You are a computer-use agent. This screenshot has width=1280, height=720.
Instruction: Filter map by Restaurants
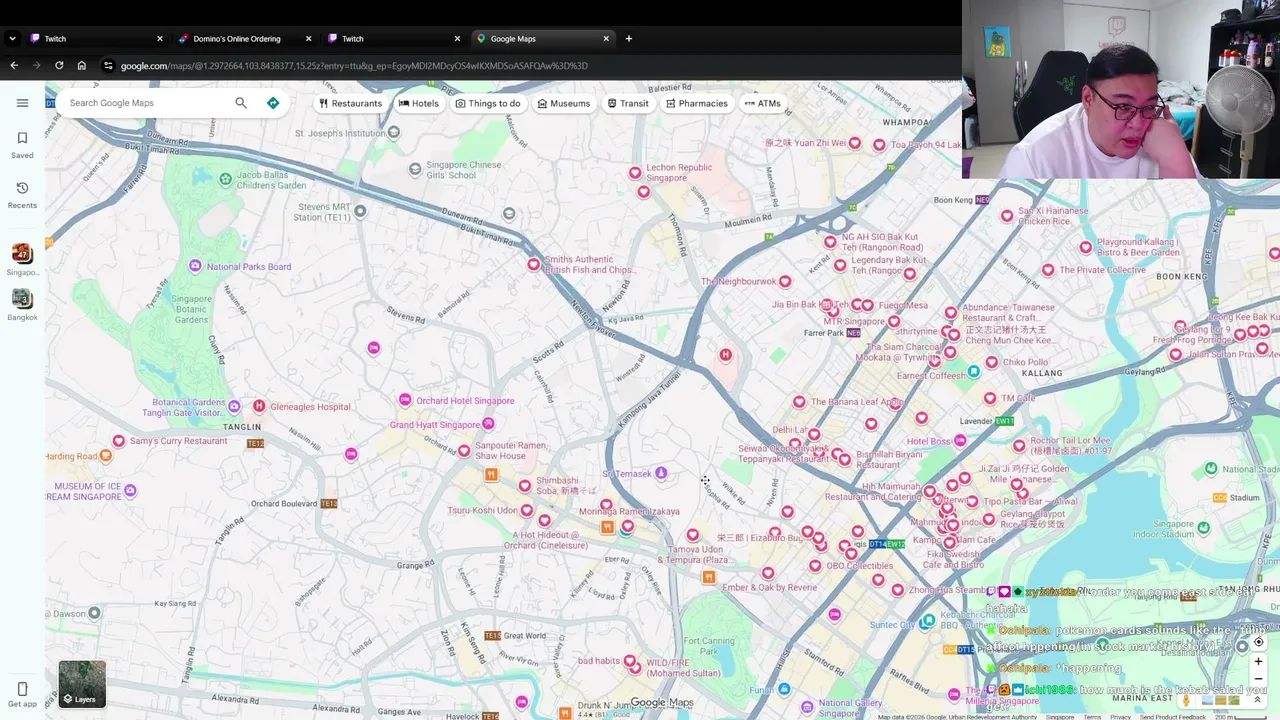click(x=350, y=103)
